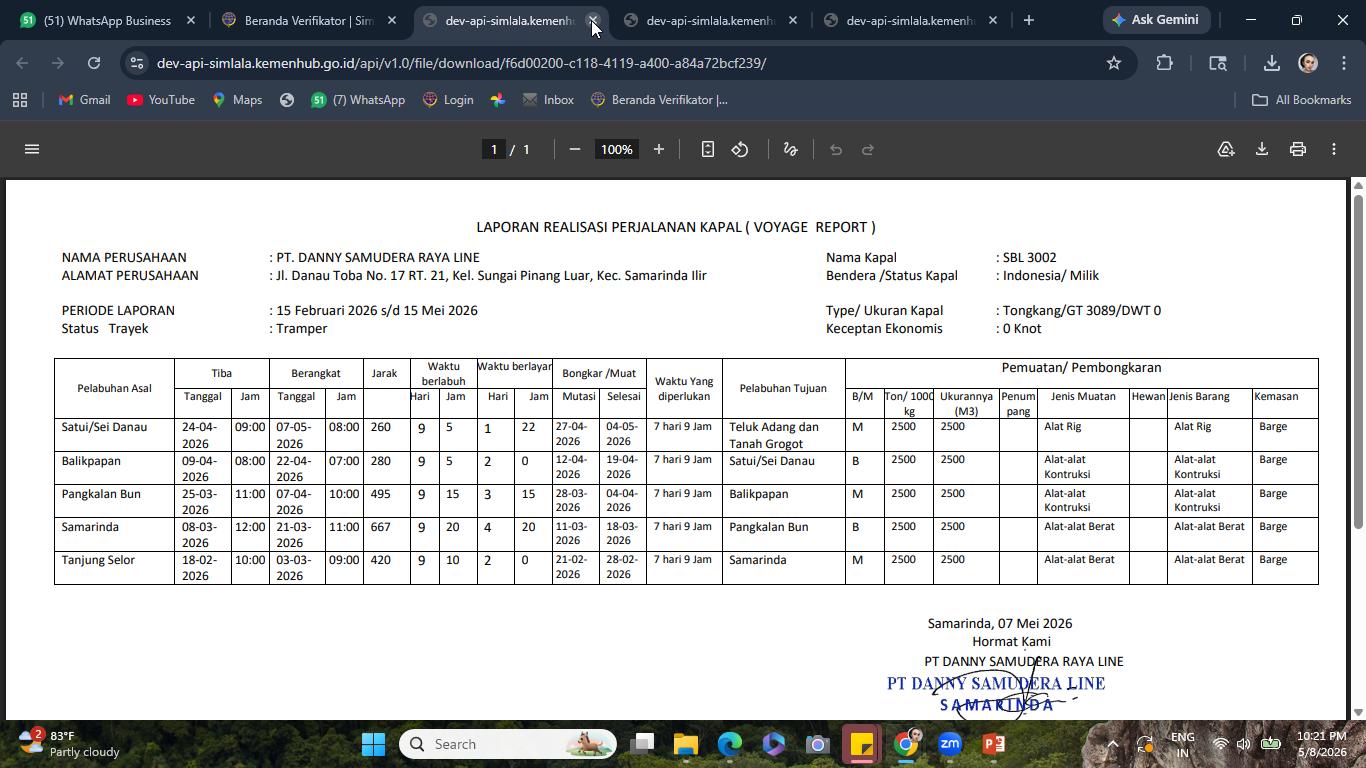The image size is (1366, 768).
Task: Rotate the PDF counterclockwise
Action: [x=740, y=149]
